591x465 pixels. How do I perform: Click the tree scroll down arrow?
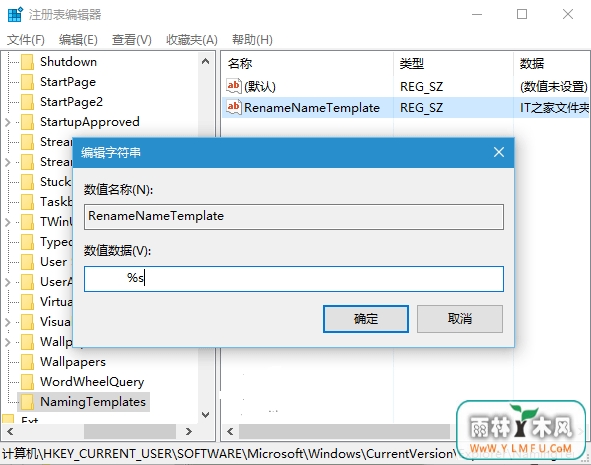(205, 415)
